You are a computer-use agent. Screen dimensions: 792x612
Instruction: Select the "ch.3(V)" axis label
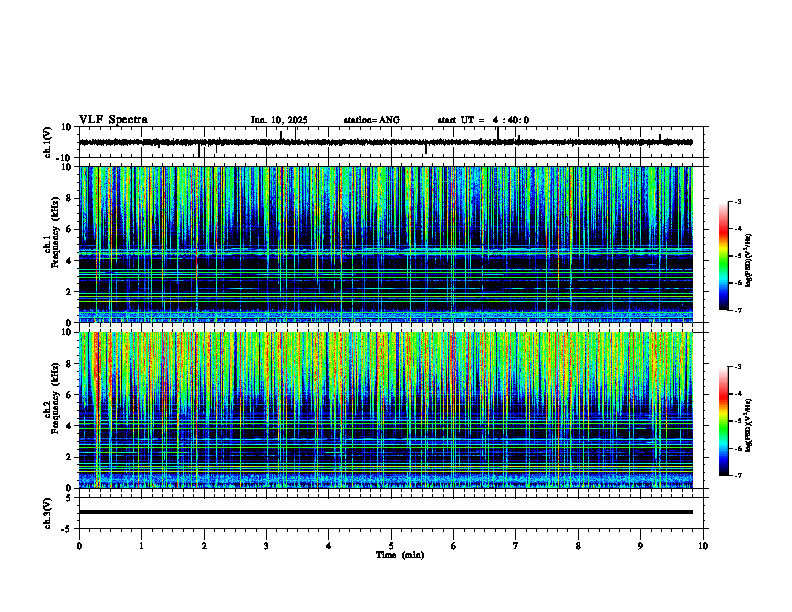[48, 513]
